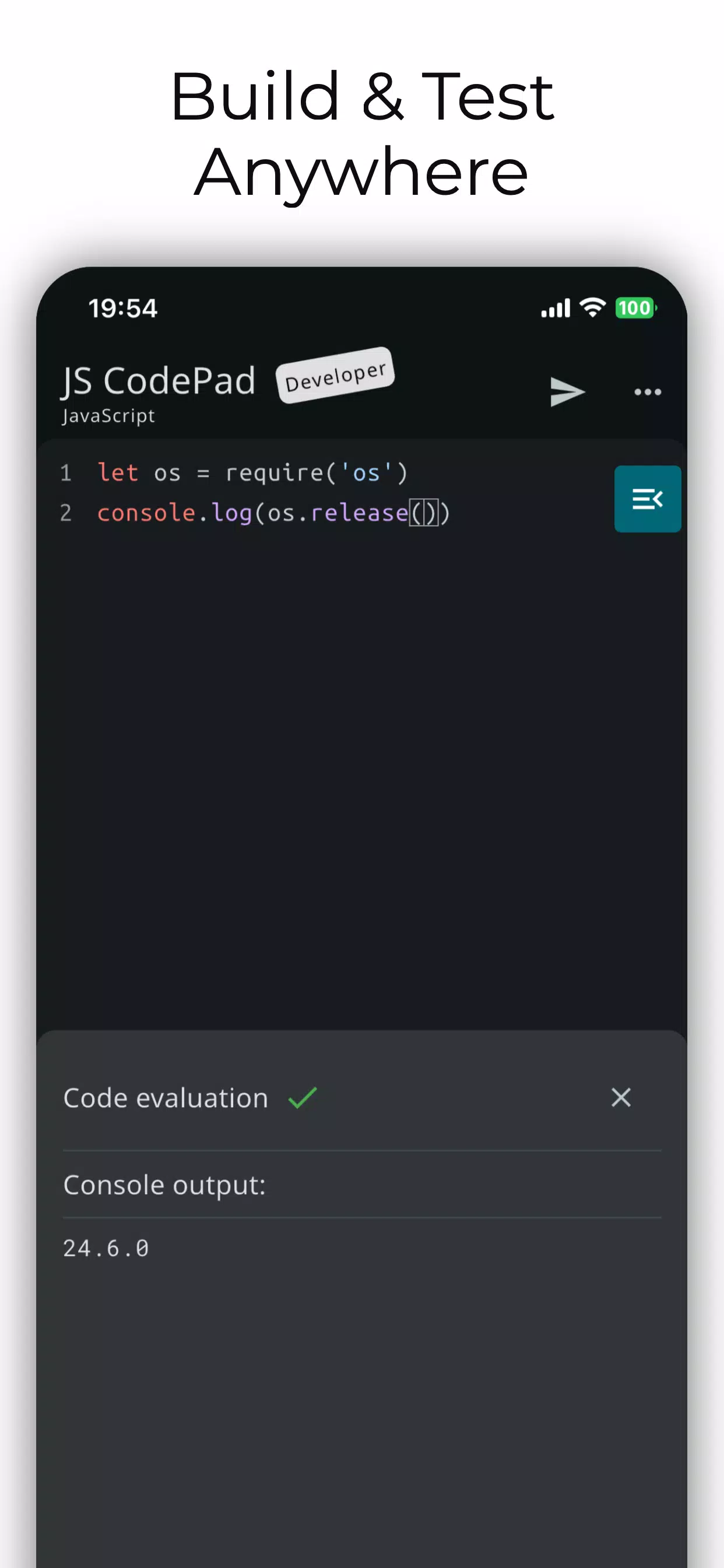Run code with the send arrow icon
724x1568 pixels.
[x=567, y=391]
